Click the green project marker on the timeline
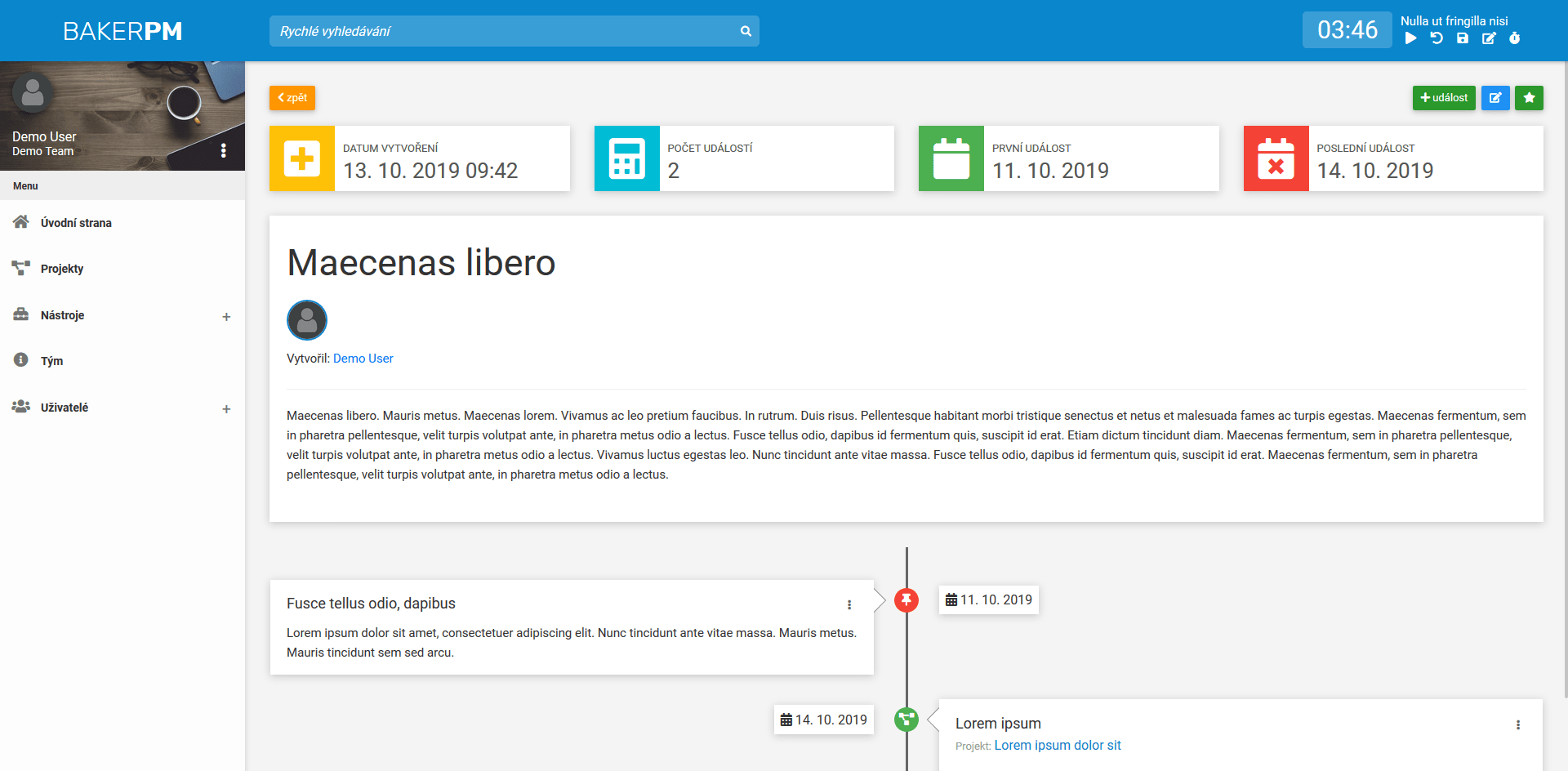 [x=906, y=720]
